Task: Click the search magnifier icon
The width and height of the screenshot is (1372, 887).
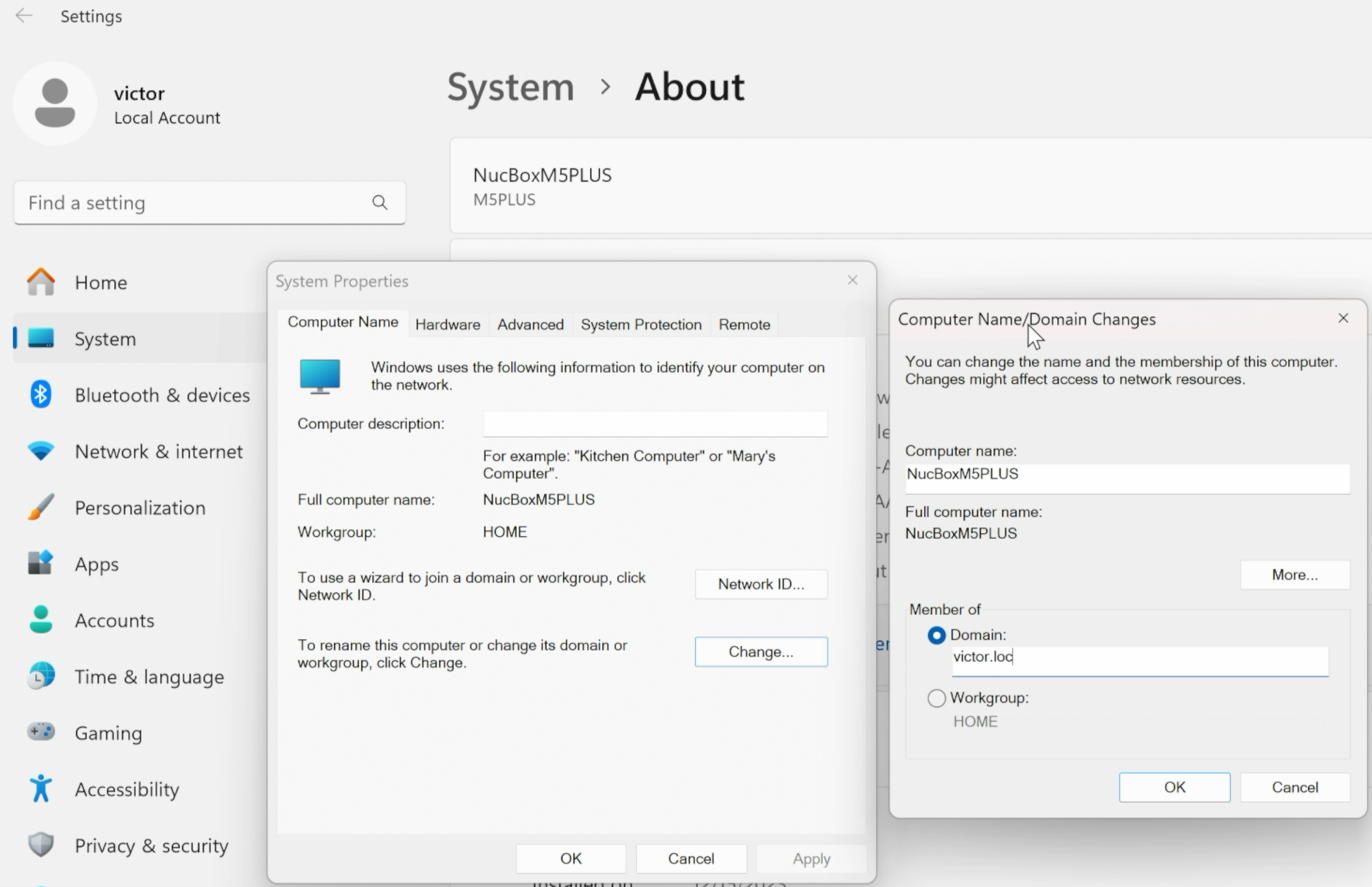Action: 379,203
